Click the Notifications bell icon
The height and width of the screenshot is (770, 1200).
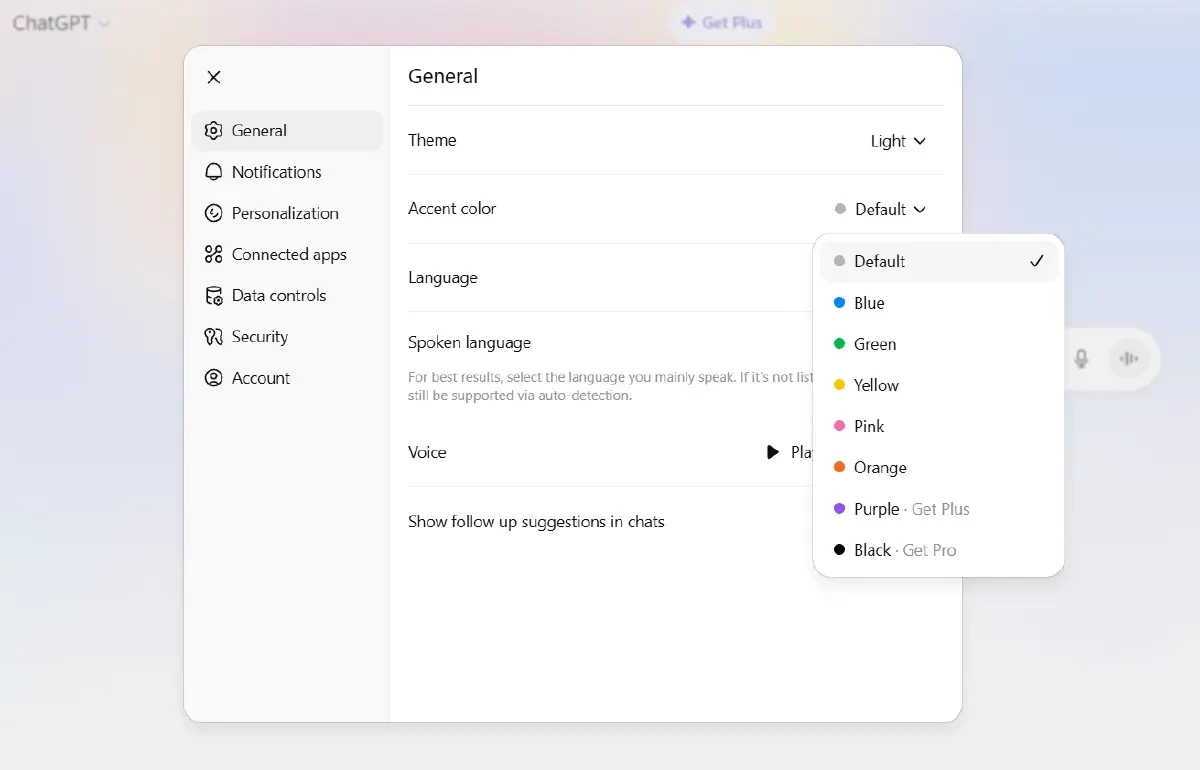click(x=213, y=172)
